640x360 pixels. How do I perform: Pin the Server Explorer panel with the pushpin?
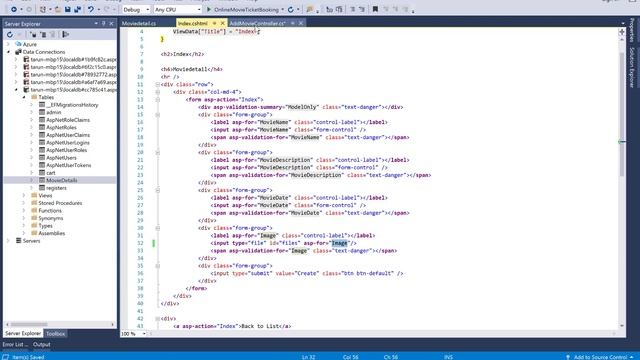click(x=104, y=24)
